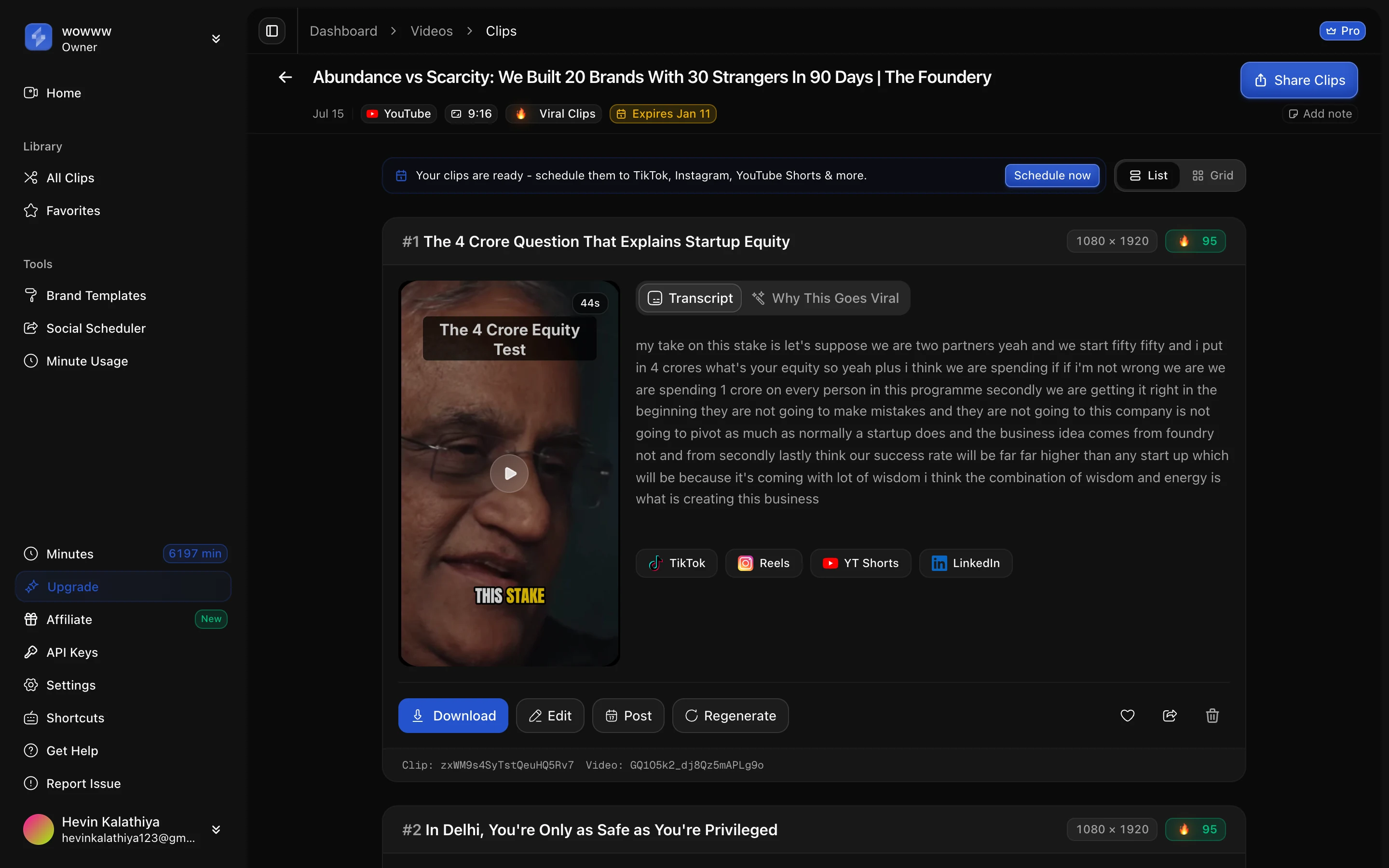Expand the wowww workspace switcher
This screenshot has width=1389, height=868.
click(216, 39)
